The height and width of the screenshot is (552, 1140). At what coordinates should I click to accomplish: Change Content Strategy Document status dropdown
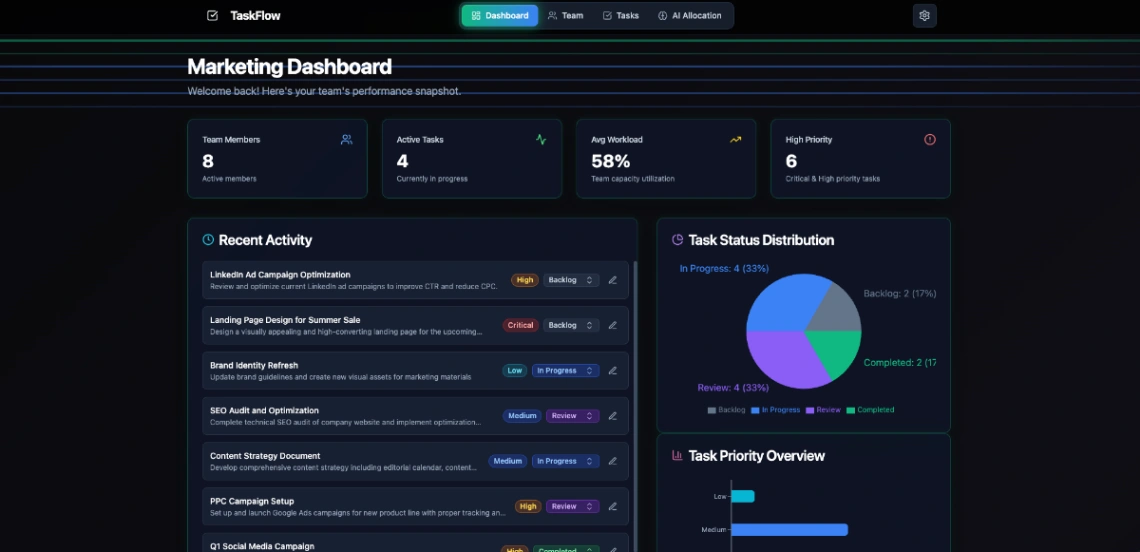click(565, 462)
